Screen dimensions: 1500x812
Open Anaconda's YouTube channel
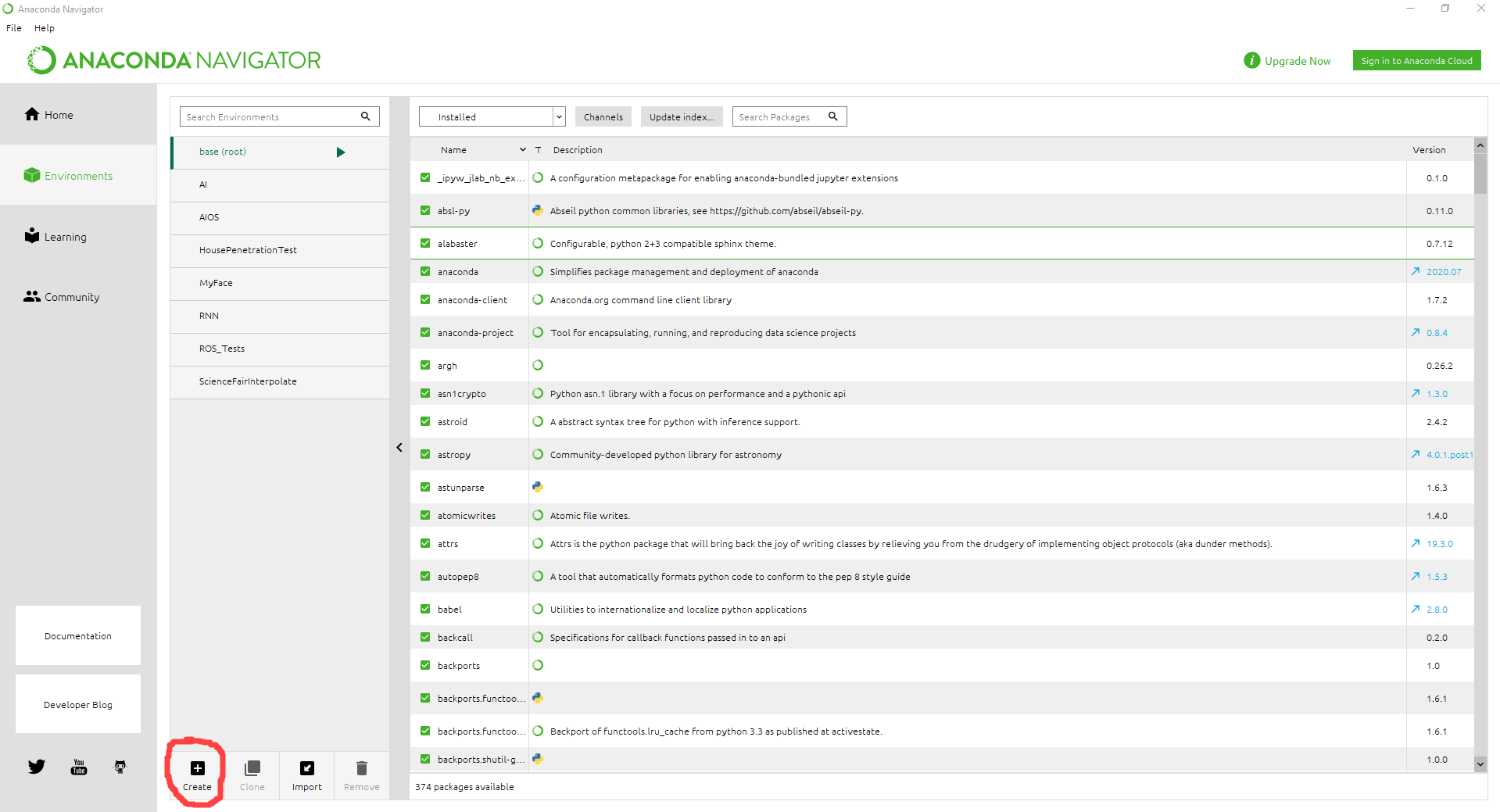point(78,767)
